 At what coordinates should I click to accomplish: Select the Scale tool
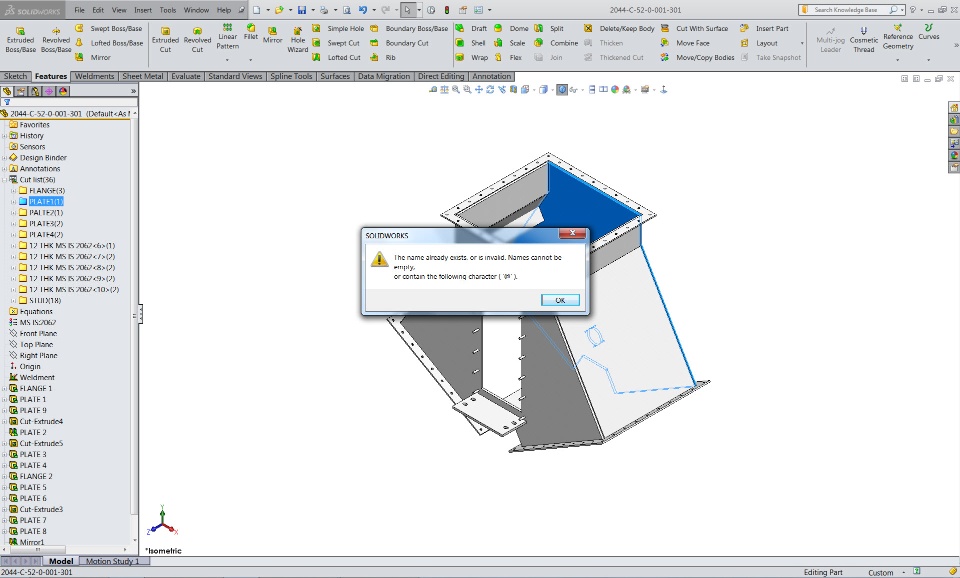click(510, 43)
